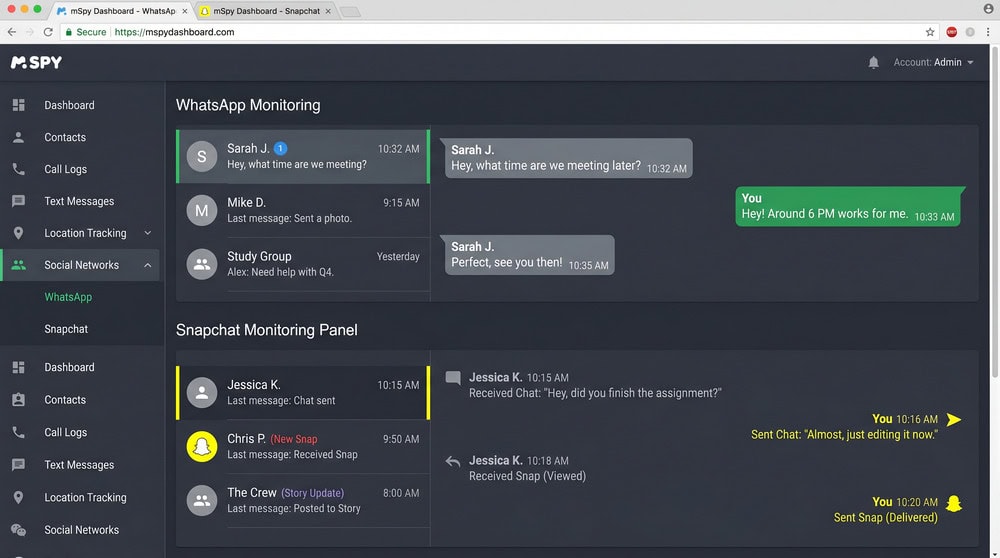The height and width of the screenshot is (558, 1000).
Task: Click the page vertical scrollbar
Action: [996, 210]
